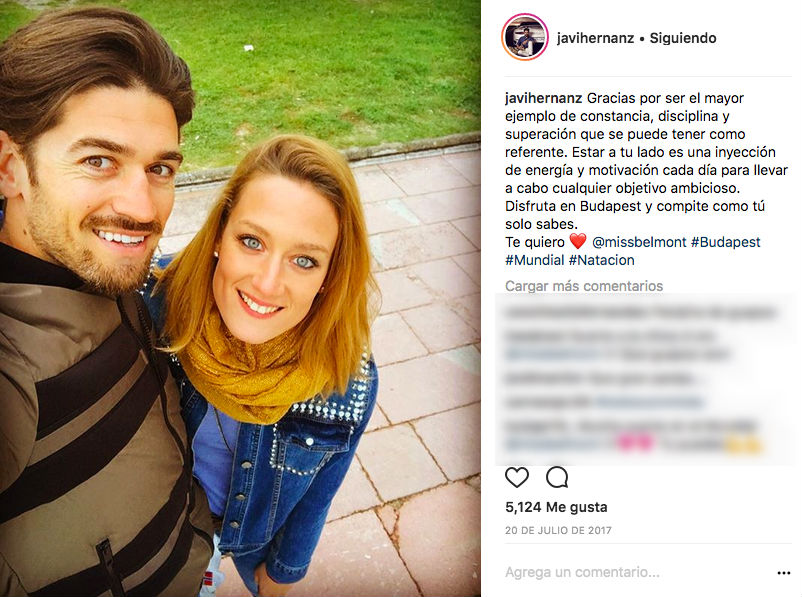Open the @missbelmont mention link
The image size is (802, 597).
point(639,241)
